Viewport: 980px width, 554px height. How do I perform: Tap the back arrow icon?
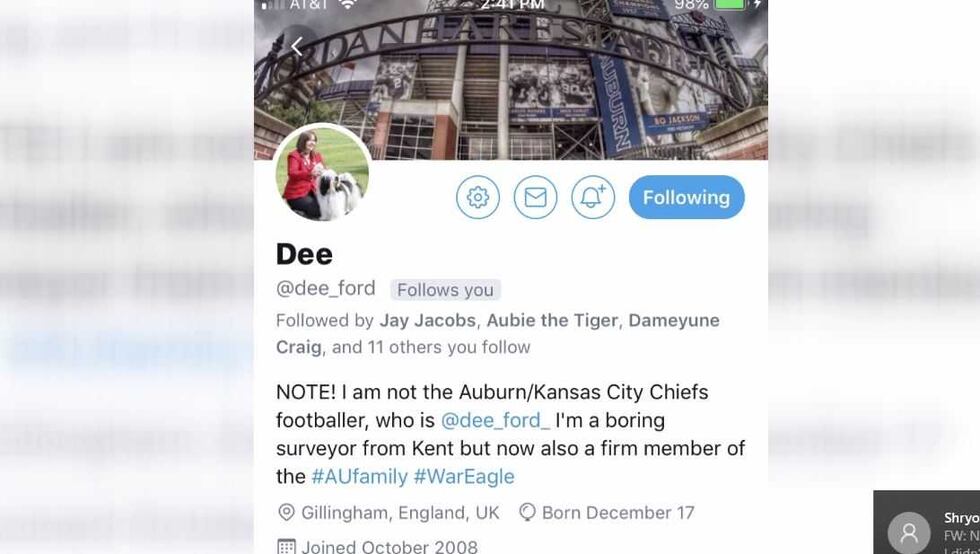click(296, 46)
